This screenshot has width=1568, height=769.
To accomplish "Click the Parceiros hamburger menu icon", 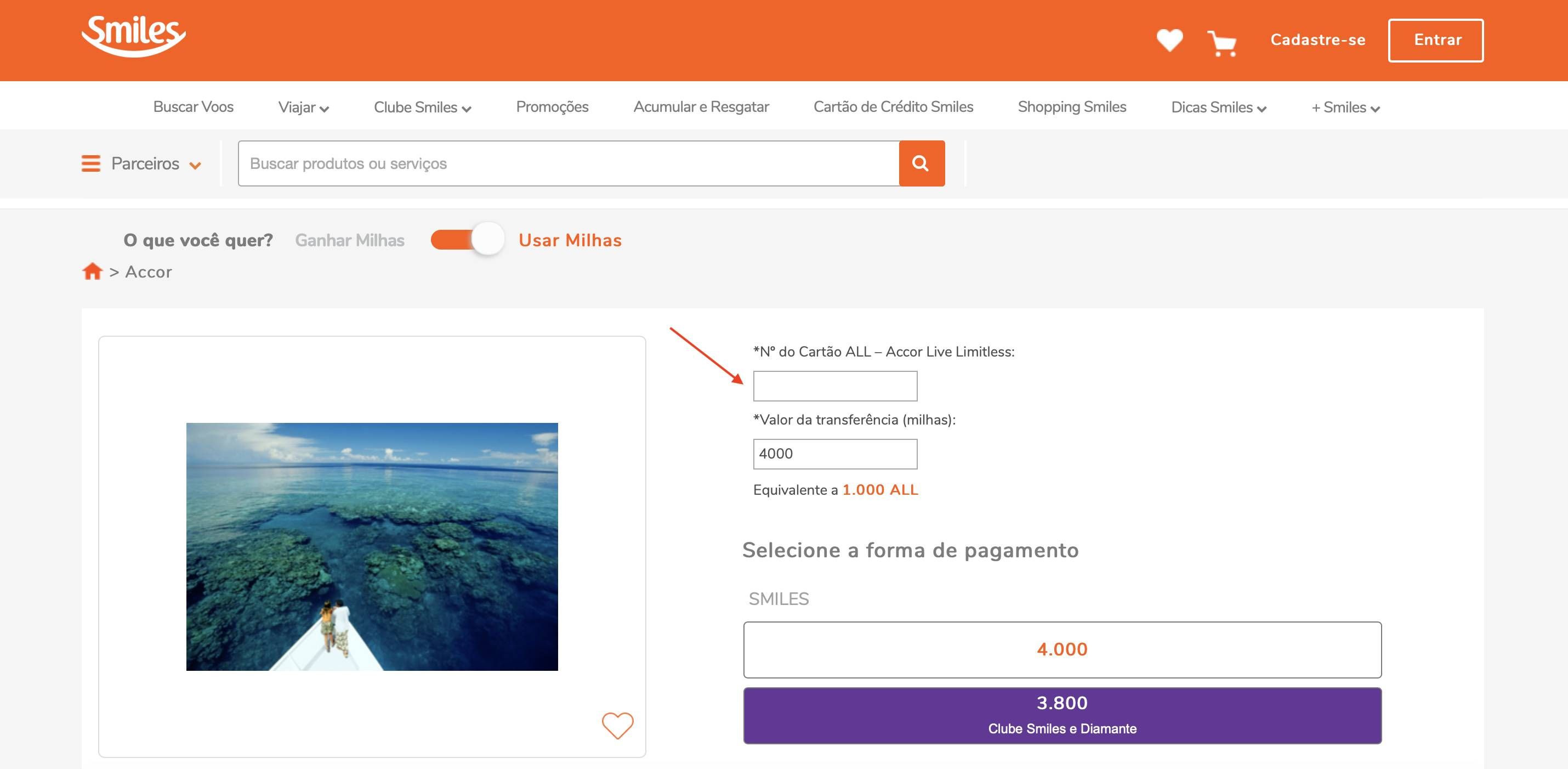I will (90, 163).
